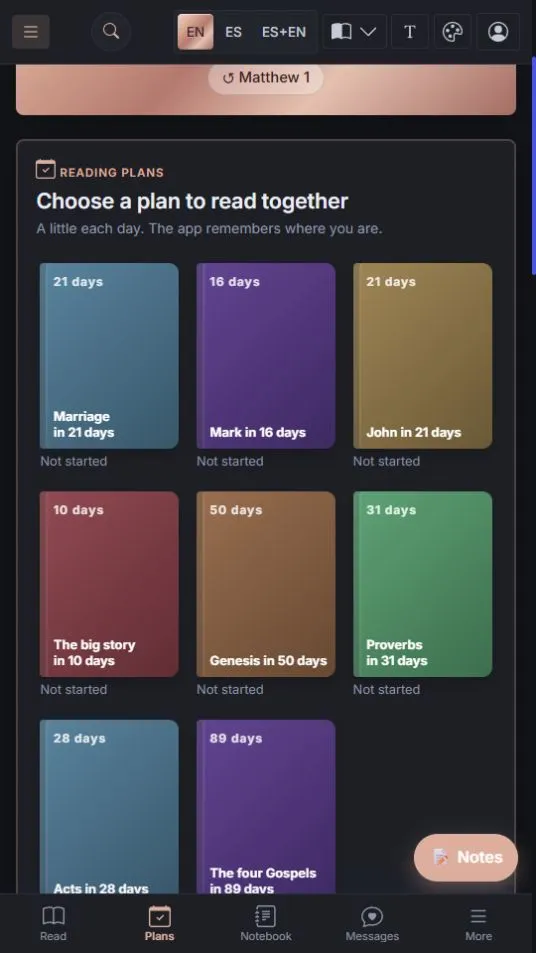Open the John in 21 days plan
This screenshot has height=953, width=536.
[x=422, y=356]
